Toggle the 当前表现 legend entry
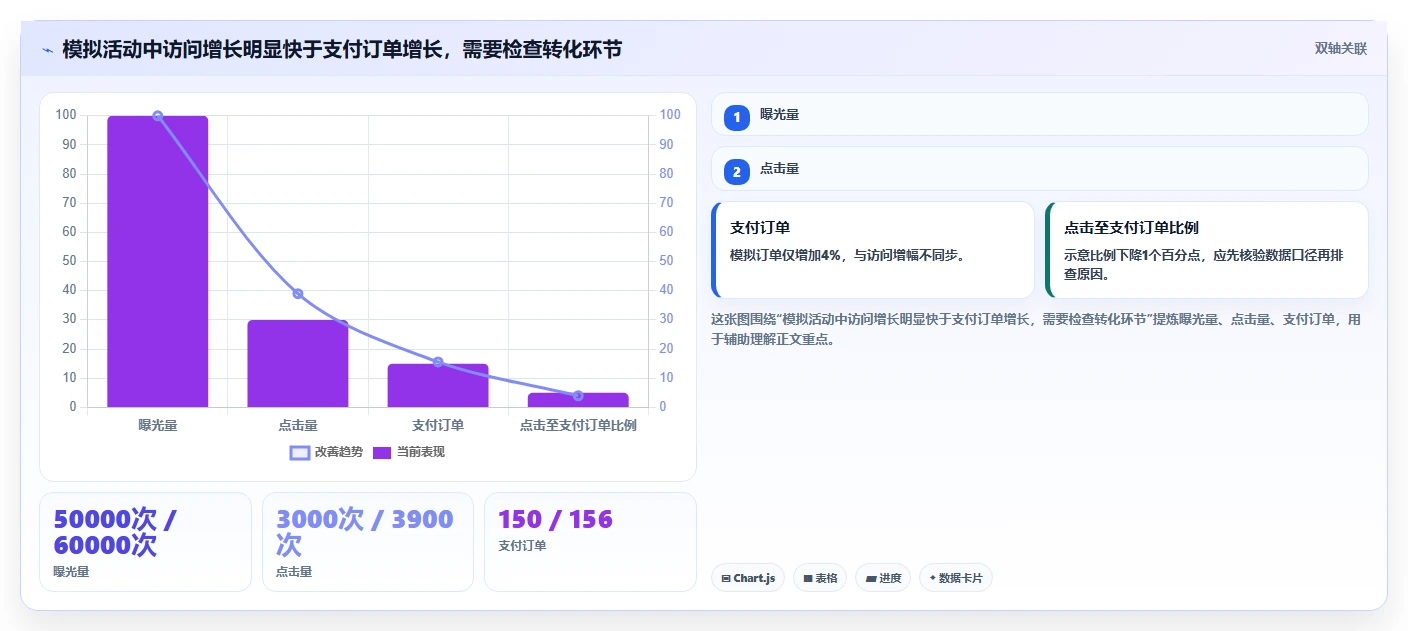1408x631 pixels. pos(409,452)
